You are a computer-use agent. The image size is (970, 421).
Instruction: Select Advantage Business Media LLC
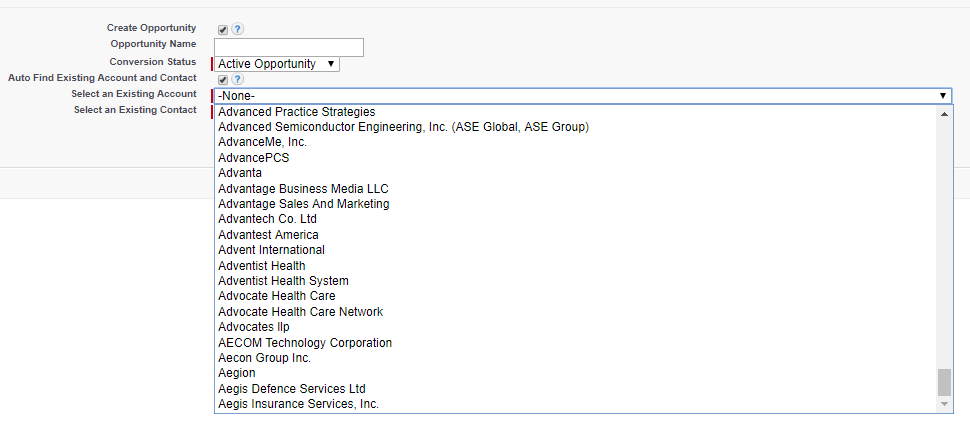pos(303,189)
